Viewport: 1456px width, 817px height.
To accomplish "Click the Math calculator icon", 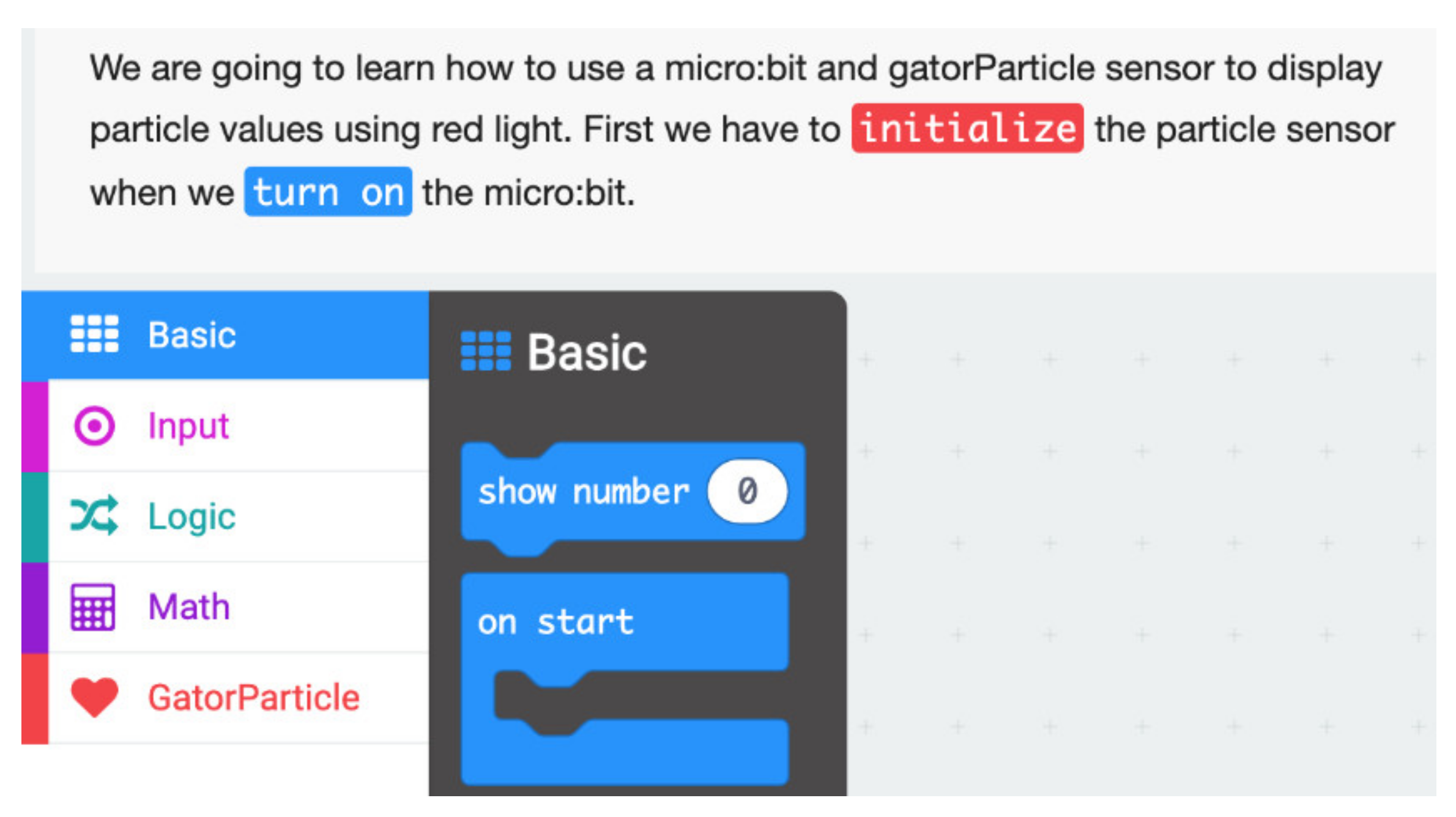I will click(93, 607).
